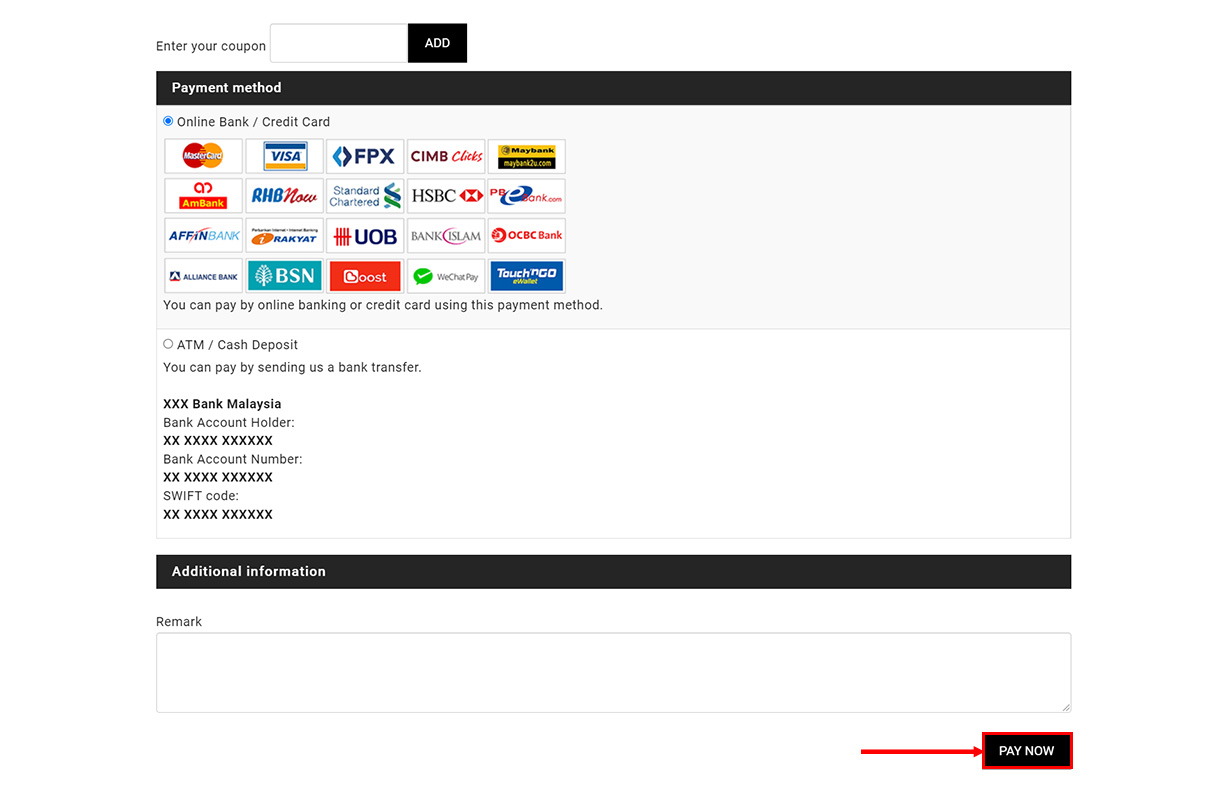This screenshot has width=1227, height=790.
Task: Select the RHB Now logo
Action: point(284,196)
